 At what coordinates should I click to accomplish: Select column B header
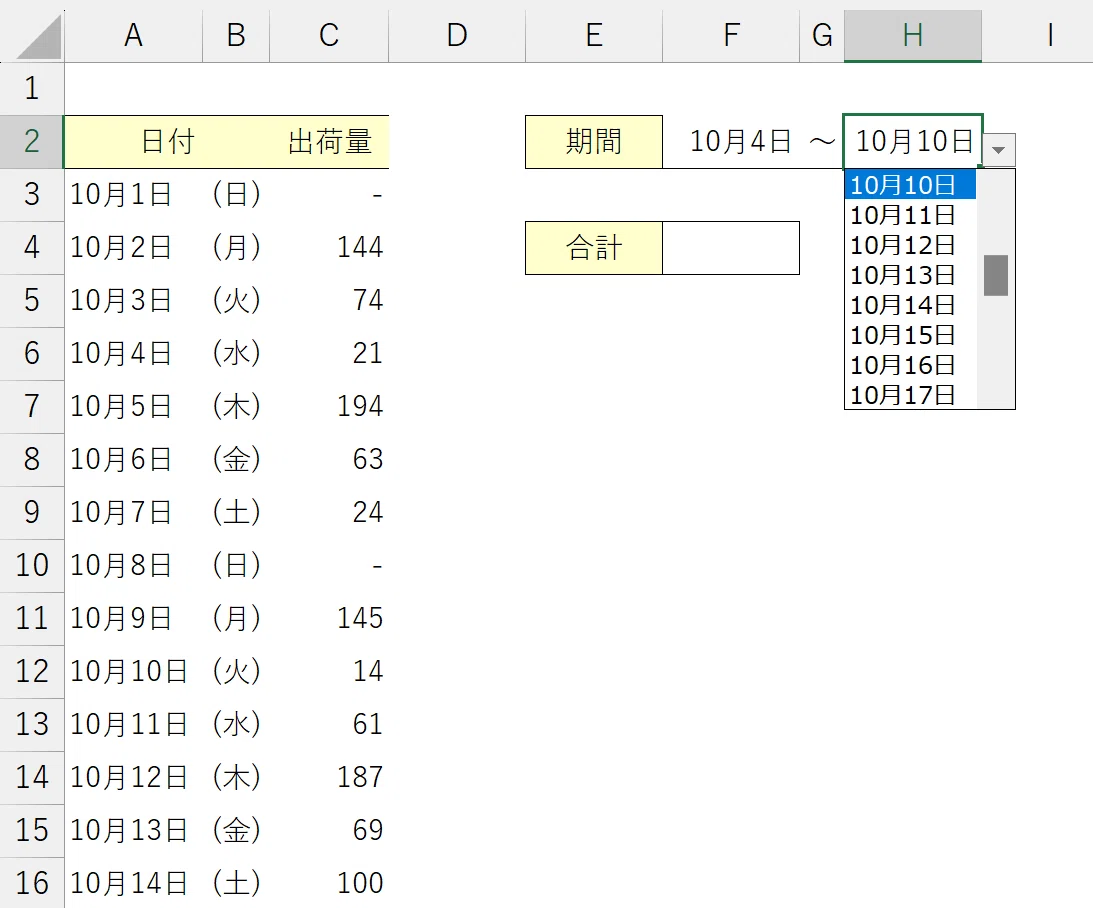coord(236,36)
